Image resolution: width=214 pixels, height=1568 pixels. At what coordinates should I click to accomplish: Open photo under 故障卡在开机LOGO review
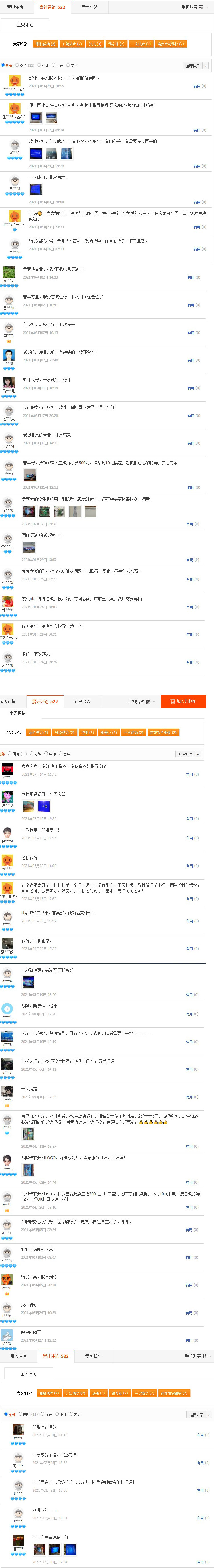(28, 1170)
